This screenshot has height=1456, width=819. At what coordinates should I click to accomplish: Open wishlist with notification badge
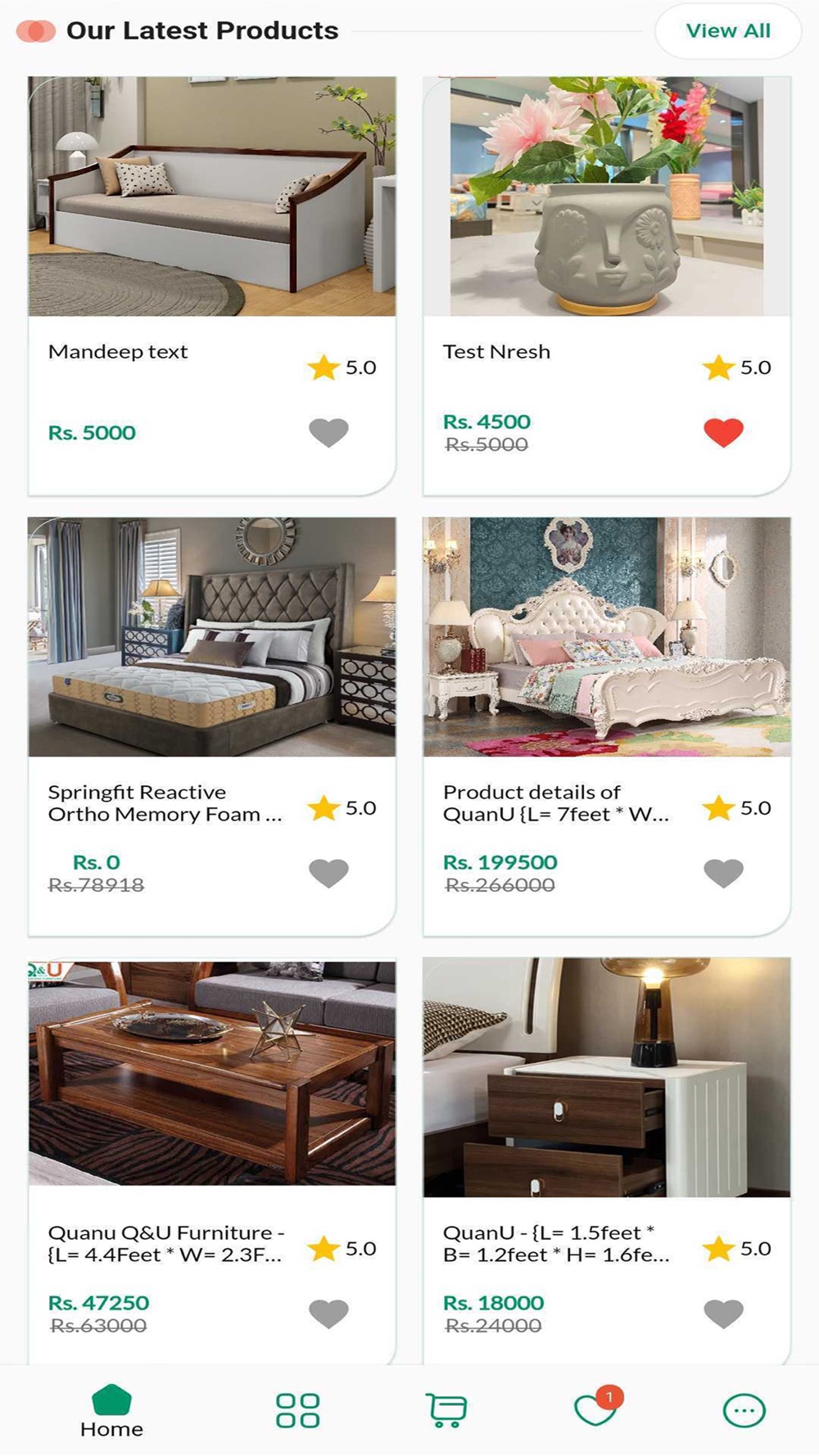pos(598,1407)
